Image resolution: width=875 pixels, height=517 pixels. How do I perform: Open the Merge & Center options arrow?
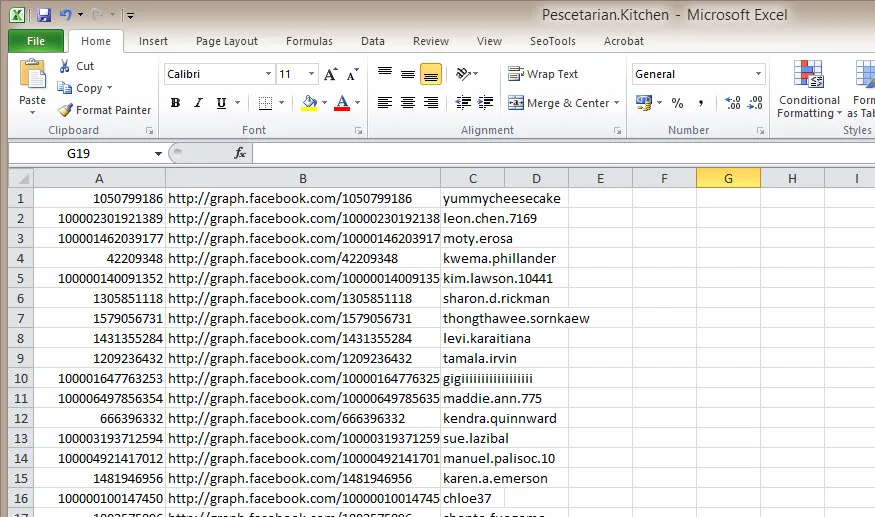pos(617,103)
